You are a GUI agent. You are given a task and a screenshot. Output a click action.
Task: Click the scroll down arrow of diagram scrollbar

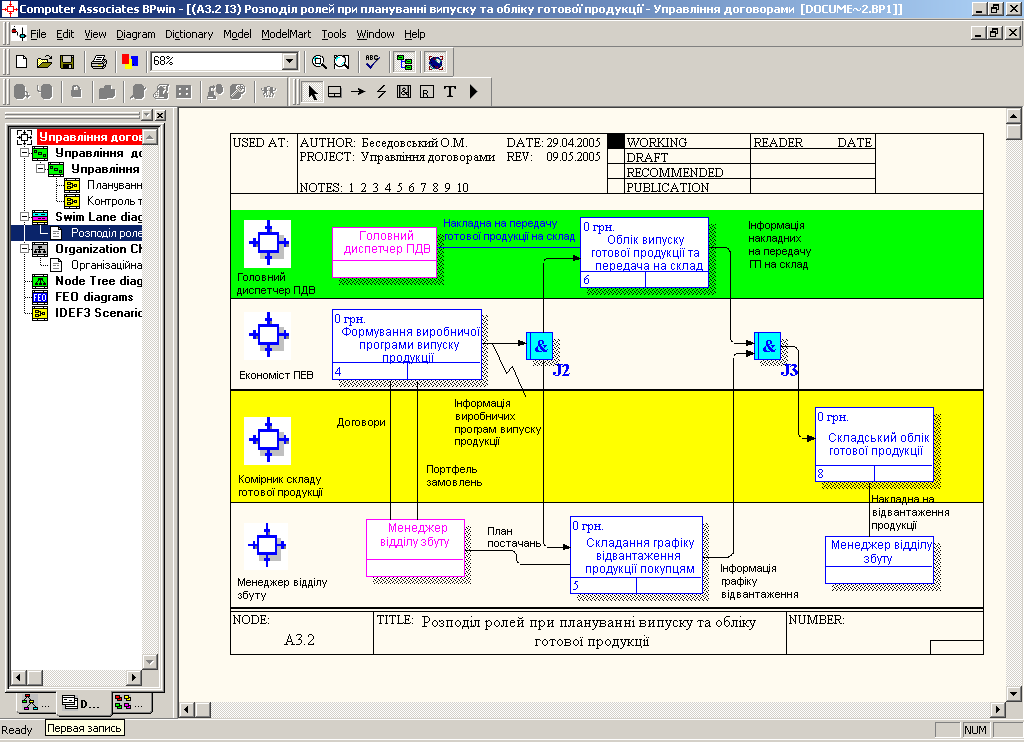coord(1014,694)
